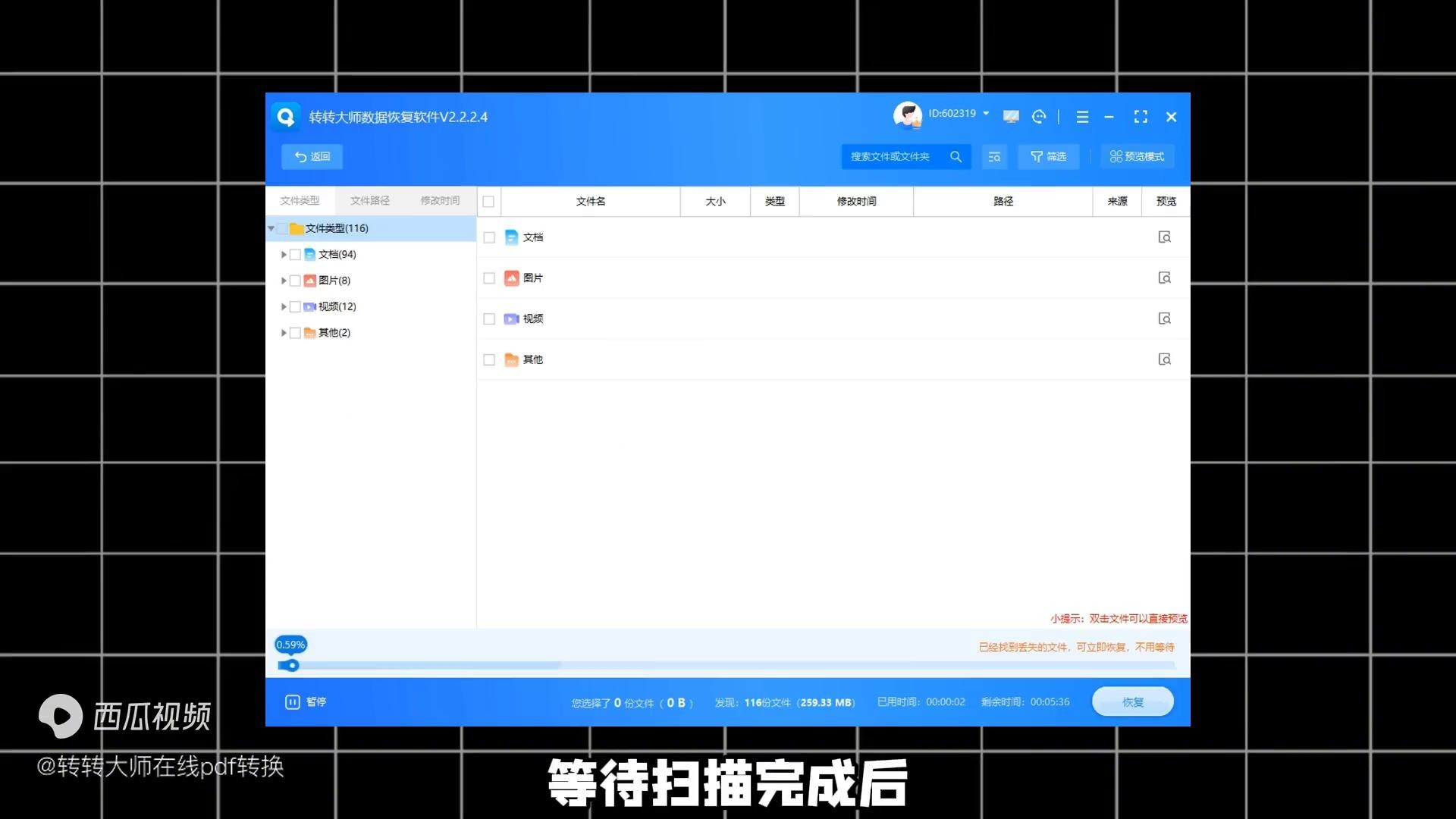The height and width of the screenshot is (819, 1456).
Task: Expand the 文档(94) tree node
Action: pos(284,255)
